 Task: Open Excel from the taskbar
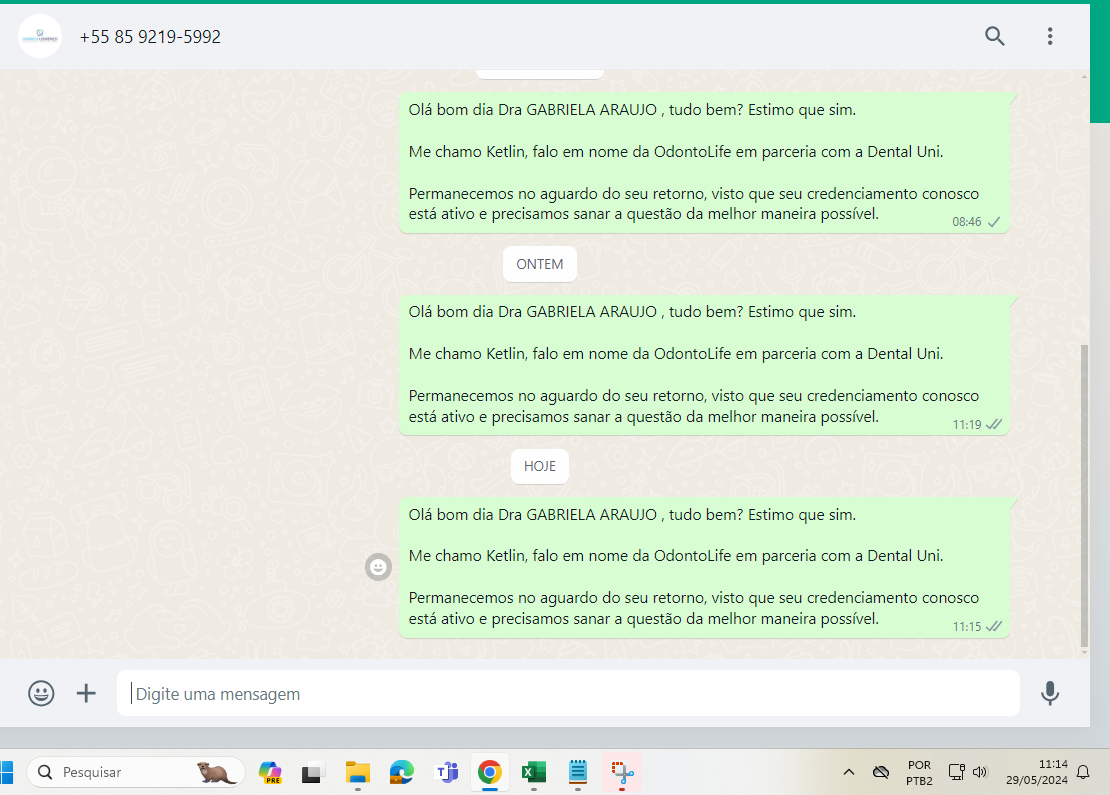tap(534, 772)
